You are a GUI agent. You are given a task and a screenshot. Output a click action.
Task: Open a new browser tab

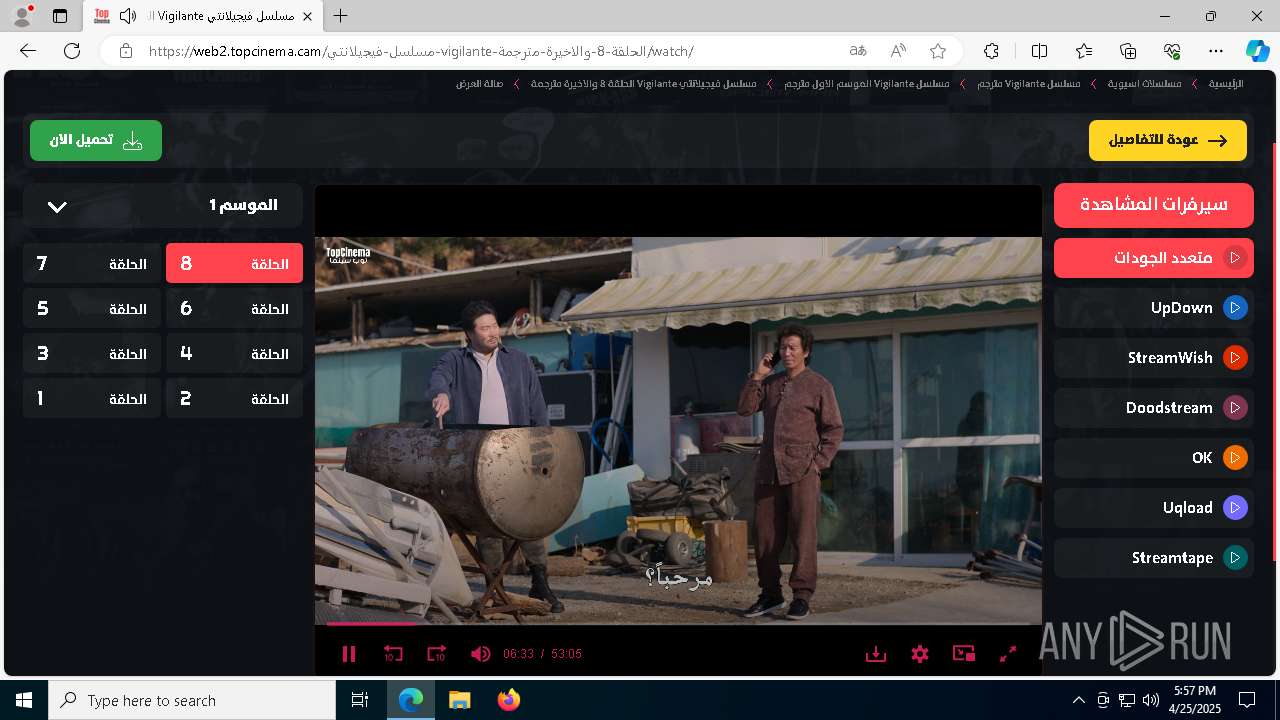(341, 16)
